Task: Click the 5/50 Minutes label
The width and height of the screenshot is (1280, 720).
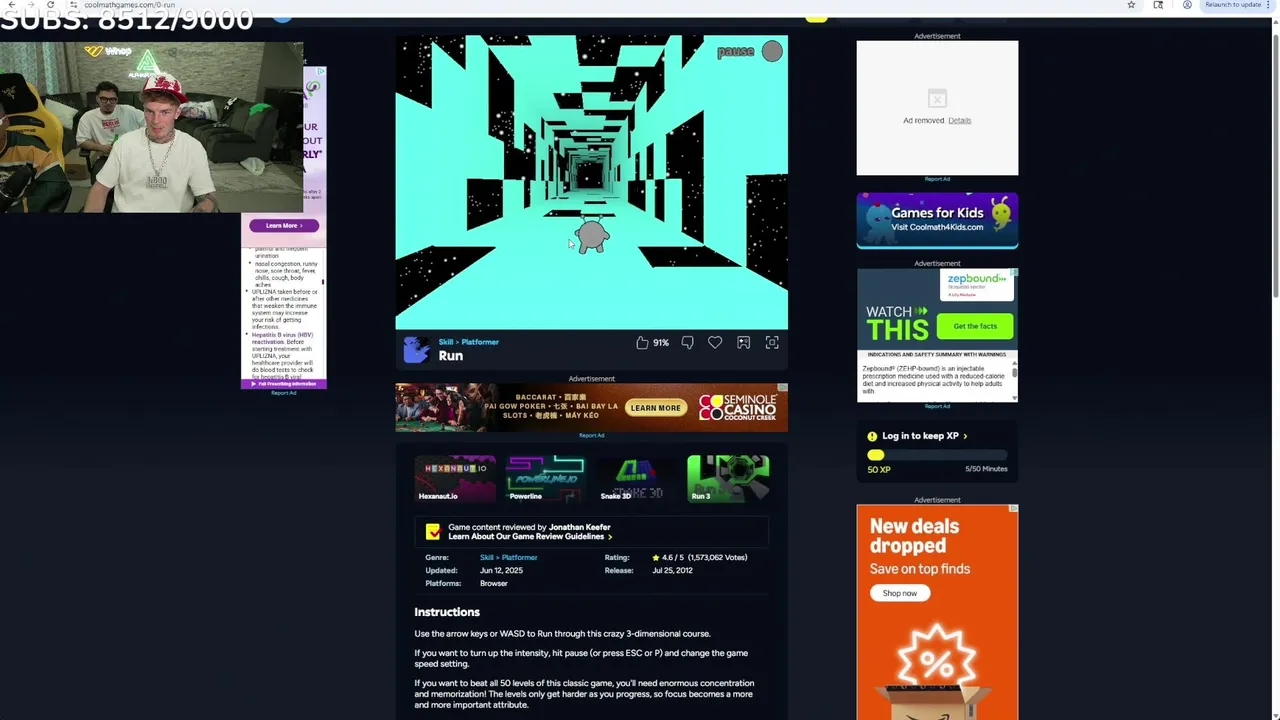Action: pos(986,469)
